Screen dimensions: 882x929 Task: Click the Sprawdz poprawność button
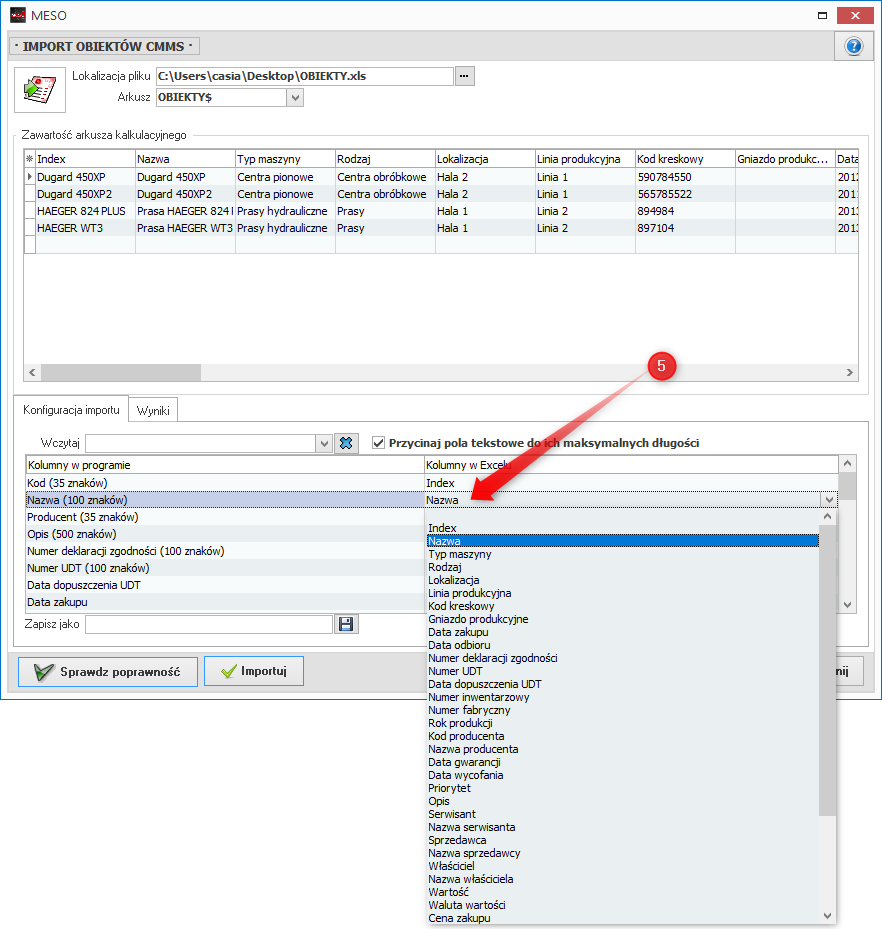coord(108,672)
